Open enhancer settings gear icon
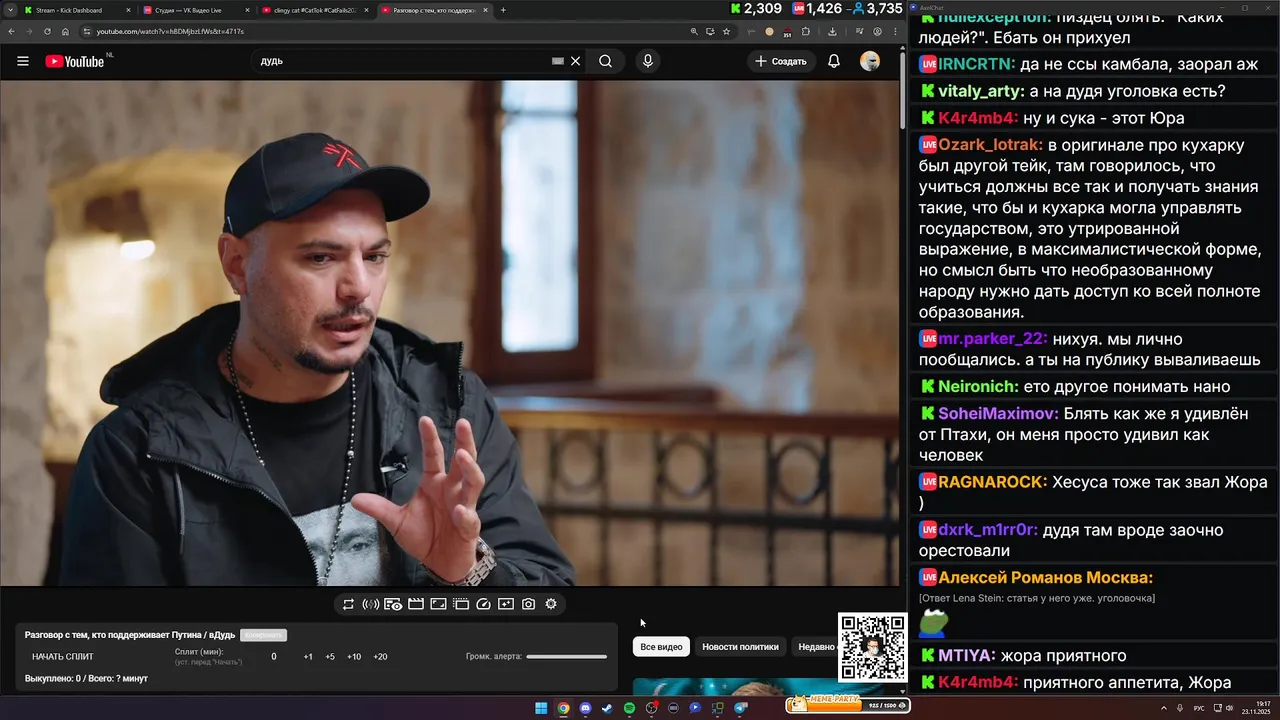 551,604
